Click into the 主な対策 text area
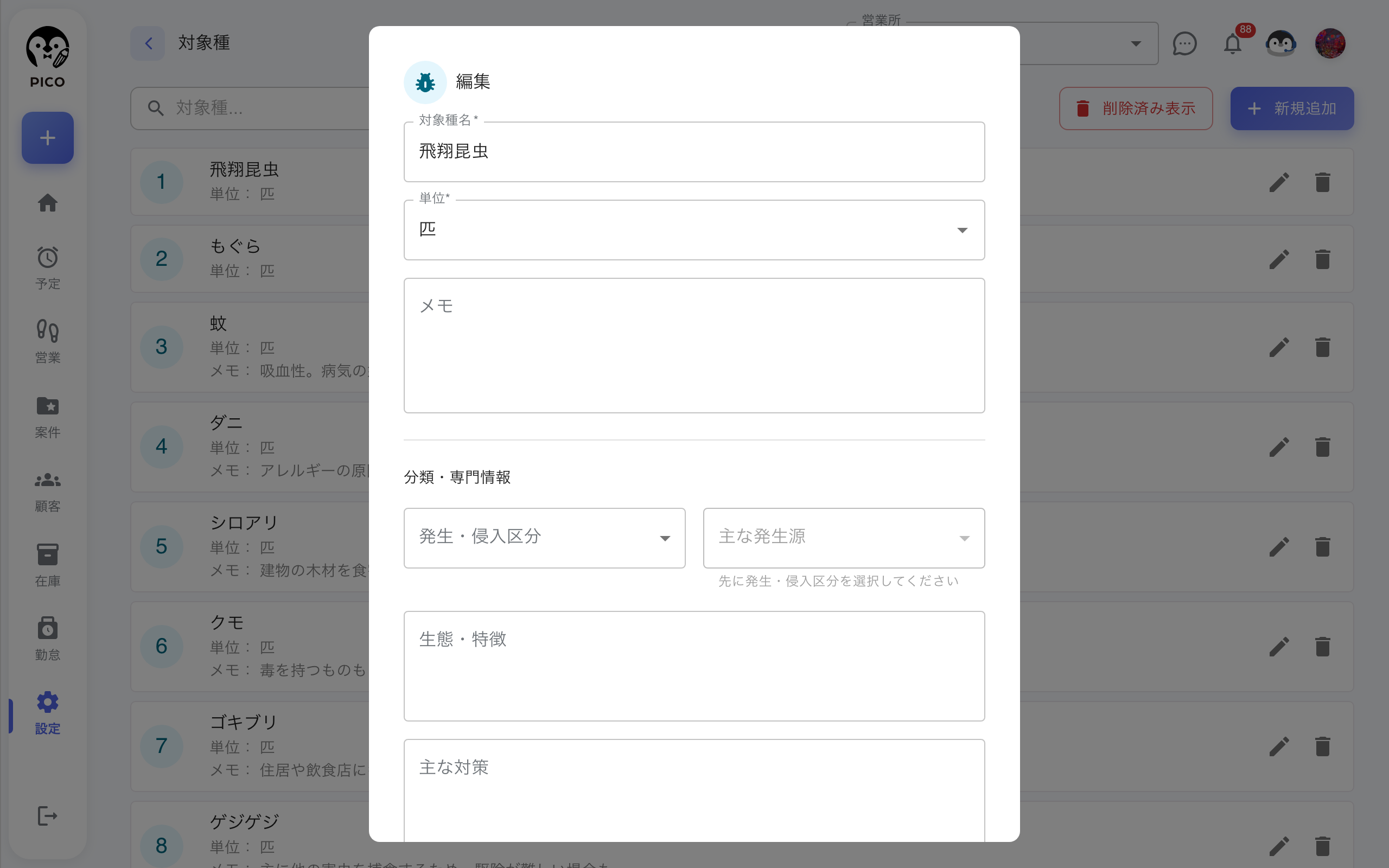The width and height of the screenshot is (1389, 868). tap(694, 790)
